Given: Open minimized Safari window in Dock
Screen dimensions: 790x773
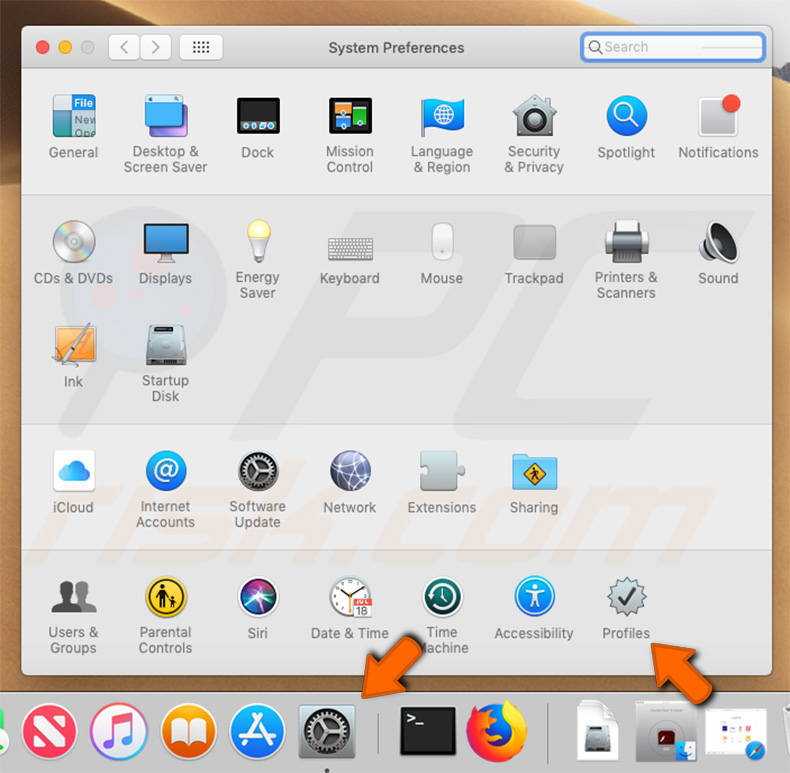Looking at the screenshot, I should tap(736, 732).
